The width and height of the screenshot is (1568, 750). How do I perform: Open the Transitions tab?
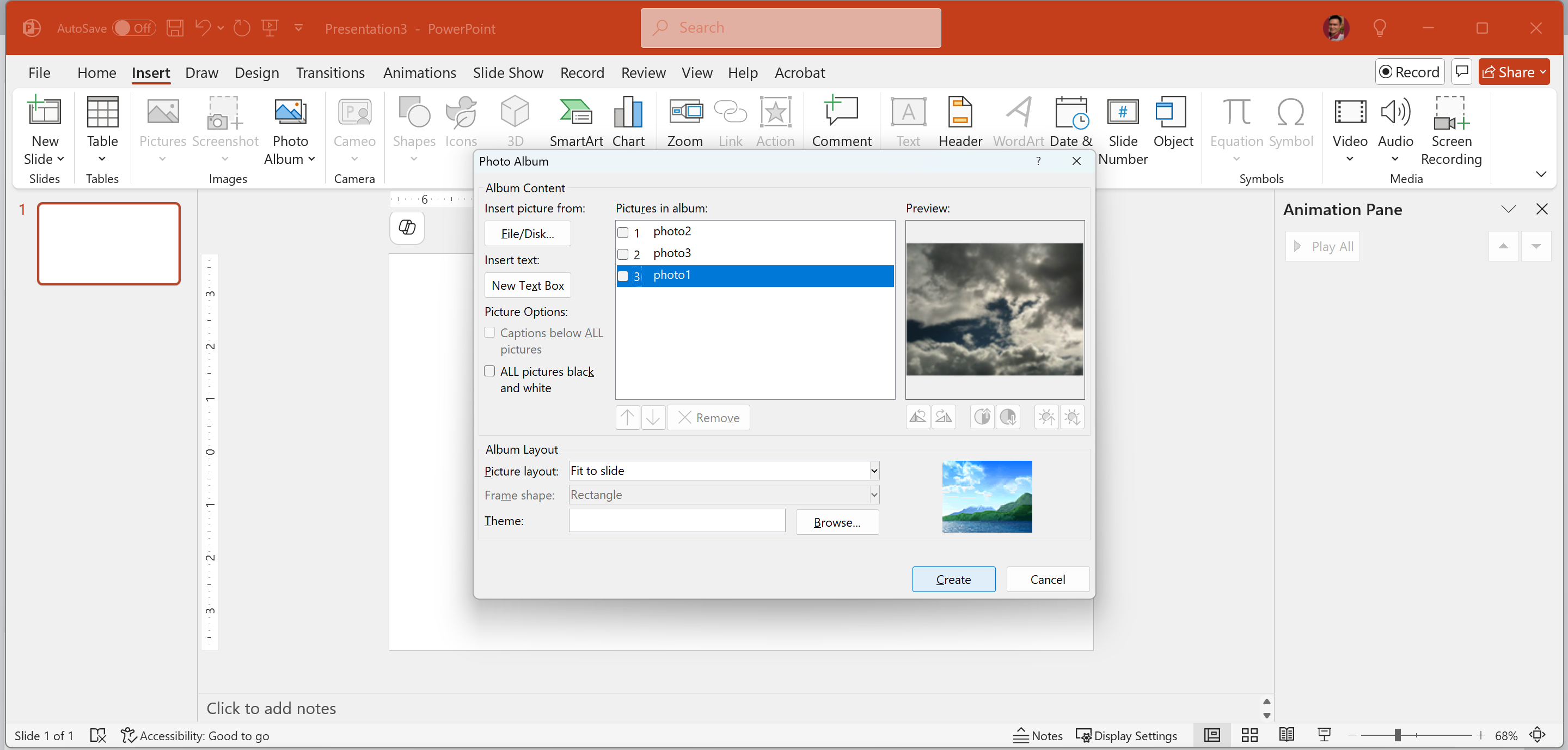pyautogui.click(x=330, y=72)
